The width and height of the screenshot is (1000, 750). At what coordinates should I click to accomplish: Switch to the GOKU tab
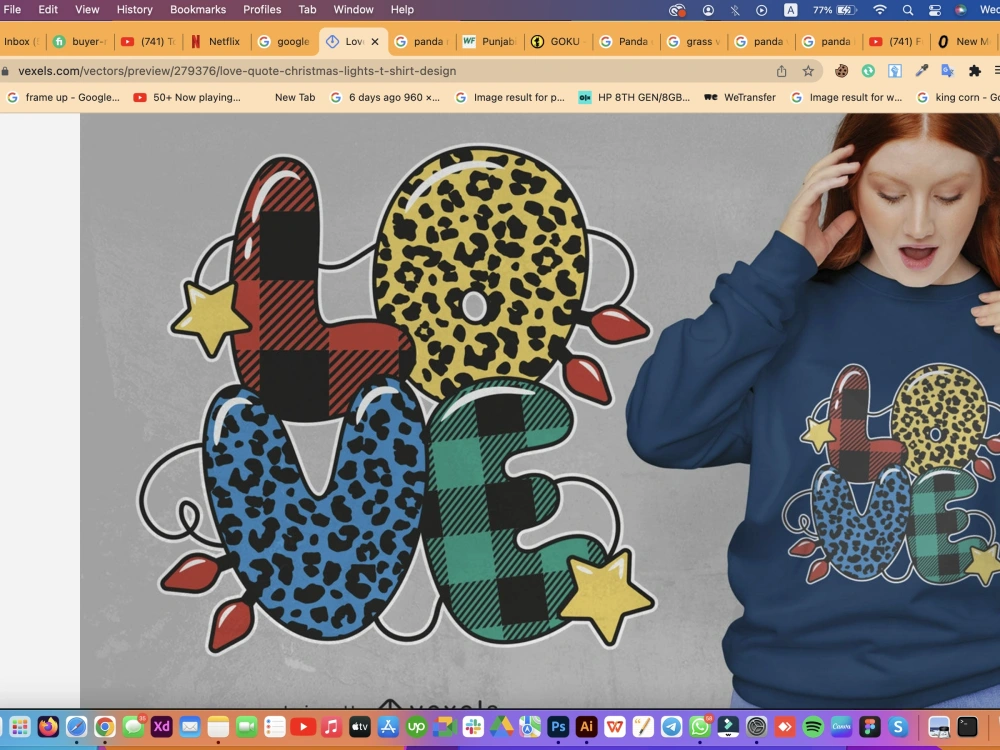[x=559, y=41]
